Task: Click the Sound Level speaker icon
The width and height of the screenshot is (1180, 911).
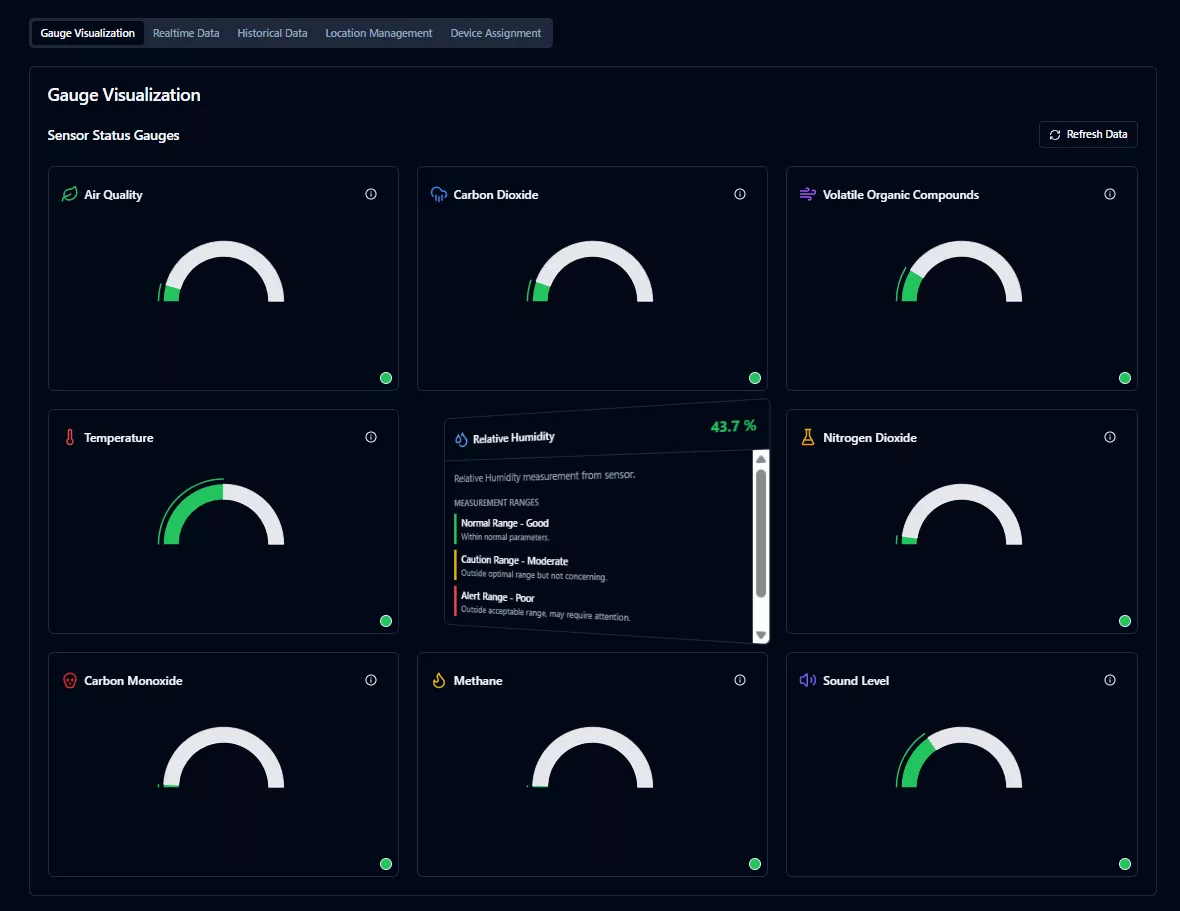Action: coord(807,680)
